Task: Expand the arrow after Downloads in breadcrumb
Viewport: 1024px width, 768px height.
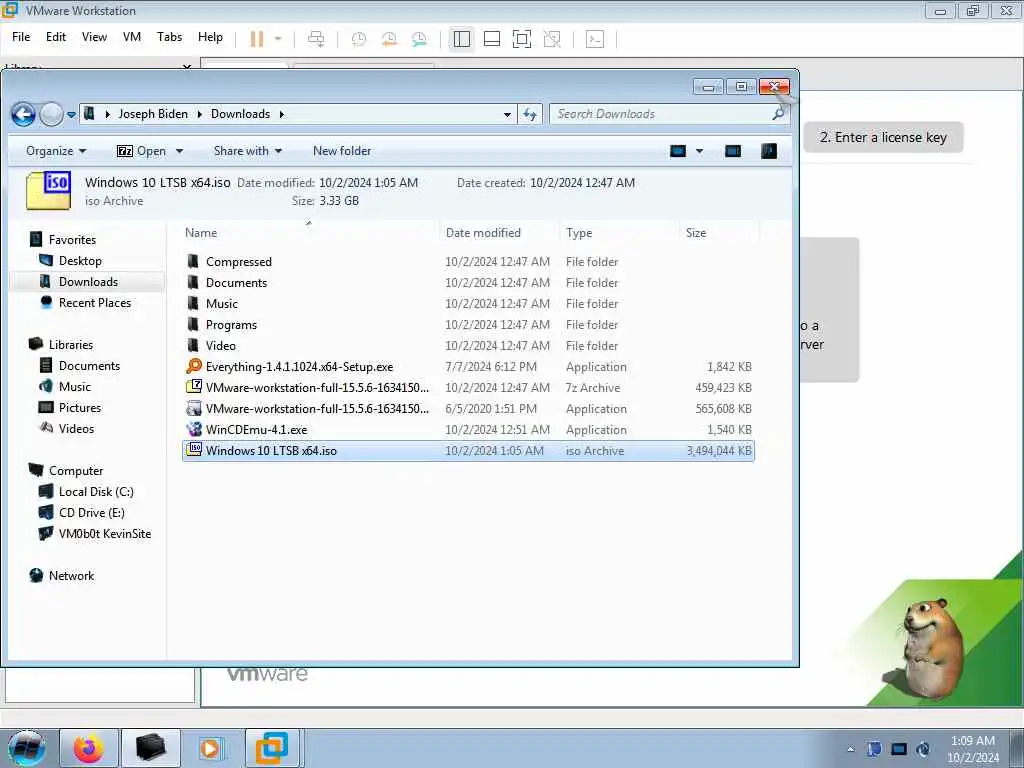Action: tap(281, 114)
